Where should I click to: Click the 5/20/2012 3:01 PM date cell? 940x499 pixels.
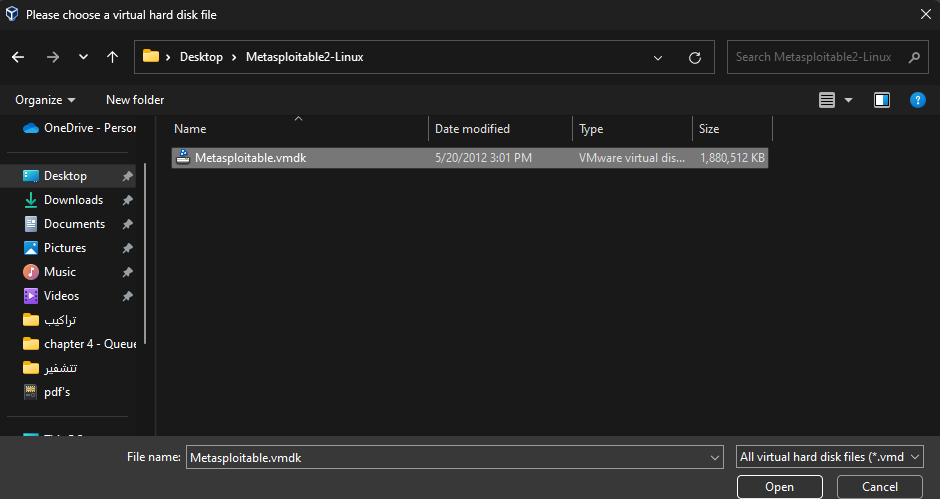[483, 158]
